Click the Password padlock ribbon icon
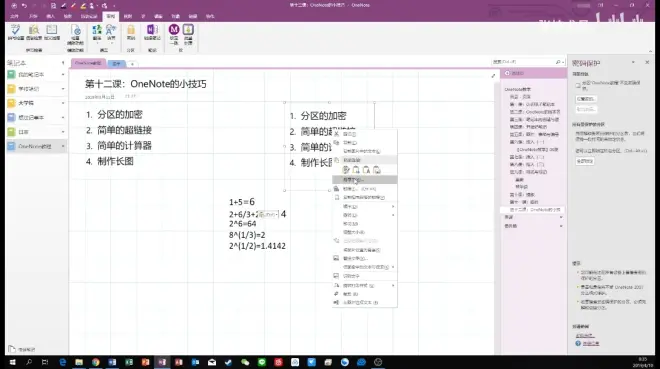Viewport: 660px width, 369px height. [x=131, y=32]
